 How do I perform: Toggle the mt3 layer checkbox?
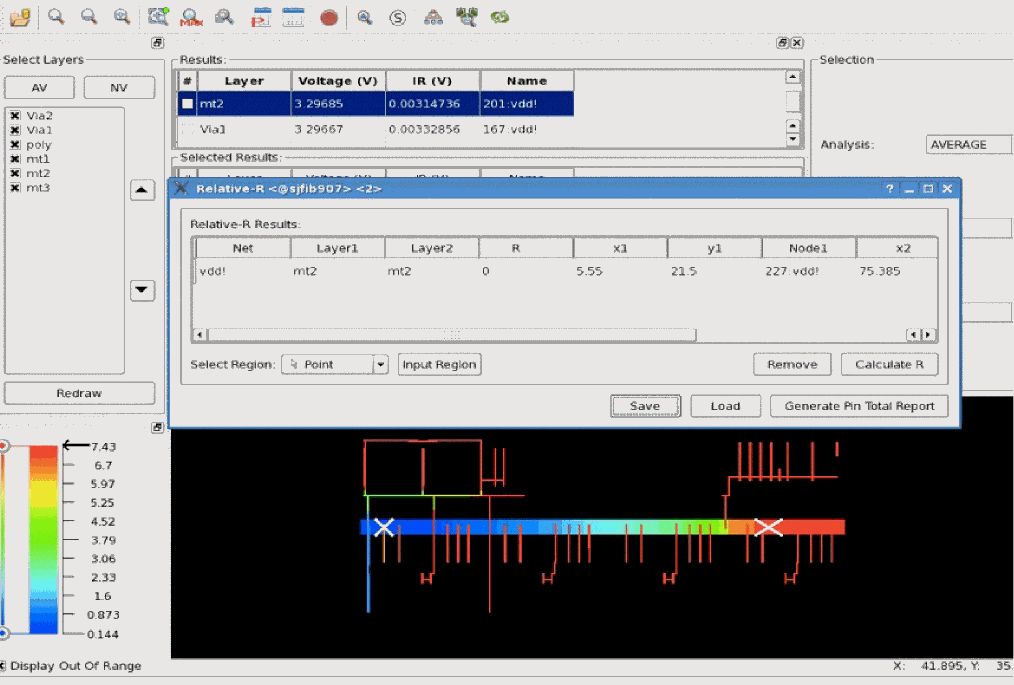click(x=15, y=188)
